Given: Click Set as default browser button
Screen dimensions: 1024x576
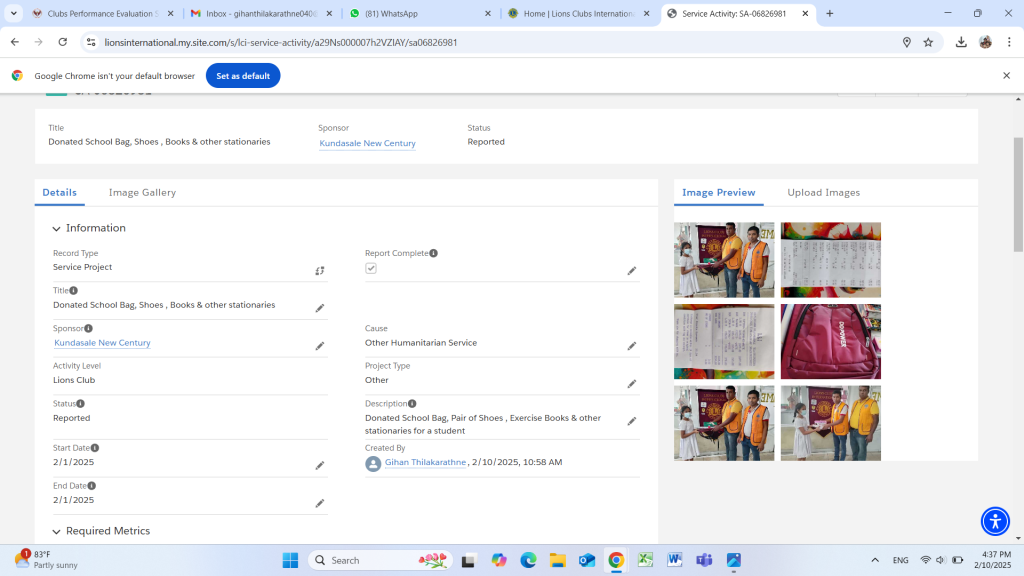Looking at the screenshot, I should tap(243, 76).
